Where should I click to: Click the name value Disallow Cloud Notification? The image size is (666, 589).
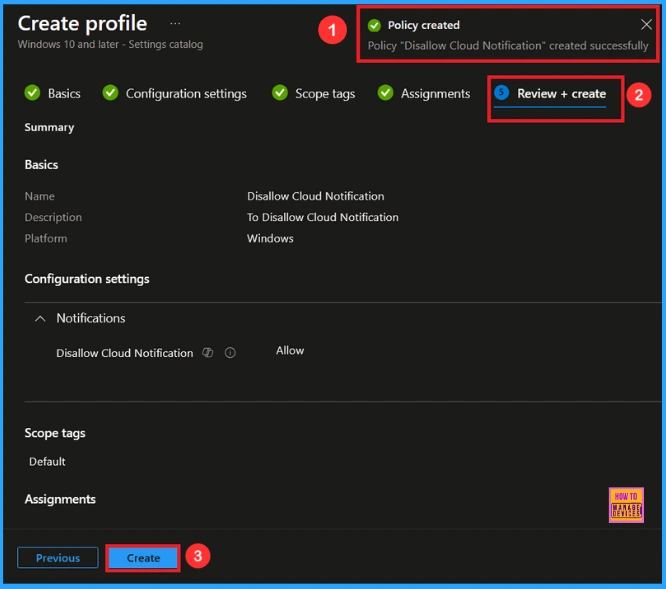[x=316, y=196]
